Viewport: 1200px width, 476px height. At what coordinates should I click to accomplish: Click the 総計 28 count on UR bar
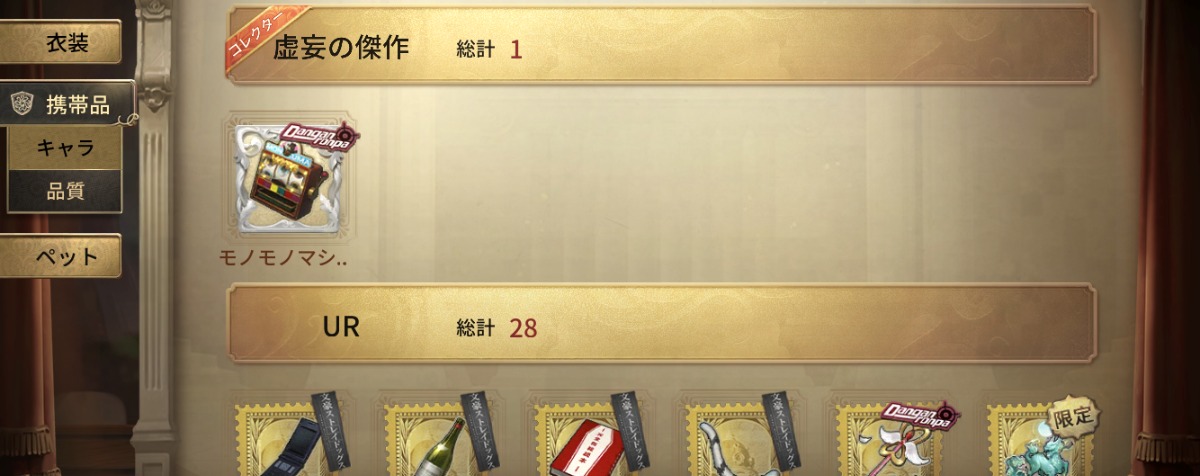[x=497, y=327]
